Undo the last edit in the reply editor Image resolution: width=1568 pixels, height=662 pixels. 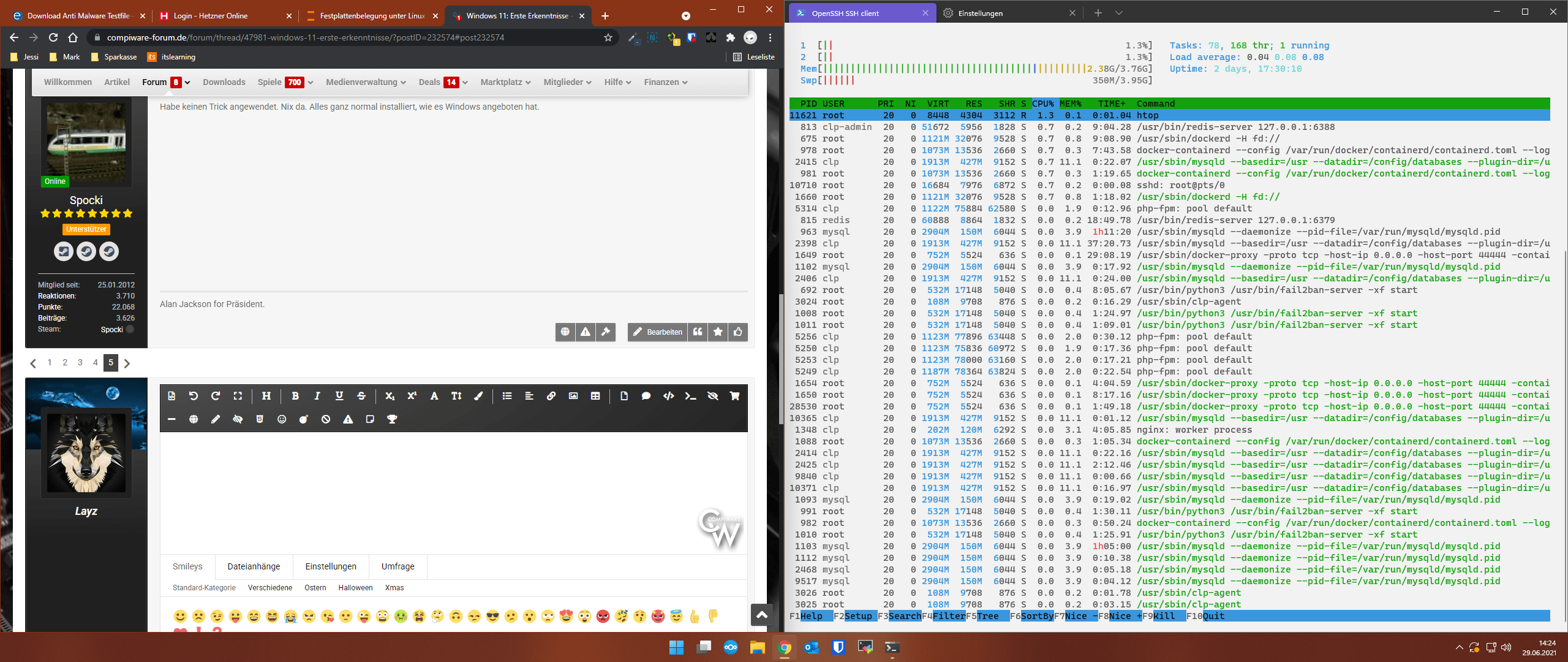[x=194, y=396]
